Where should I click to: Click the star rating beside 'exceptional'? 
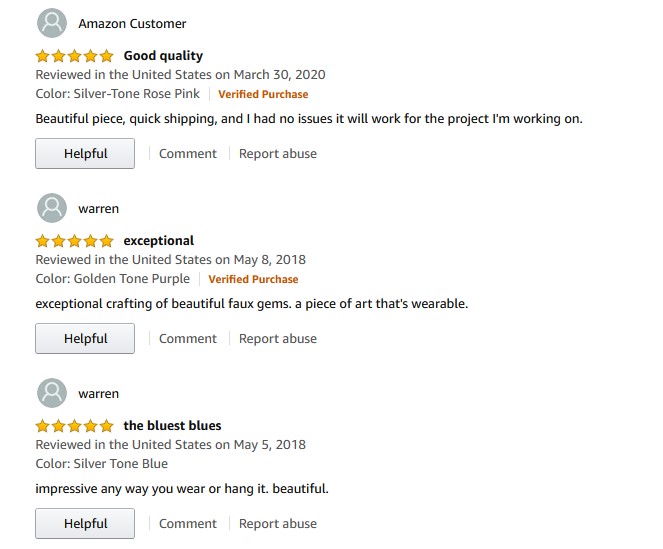click(74, 241)
